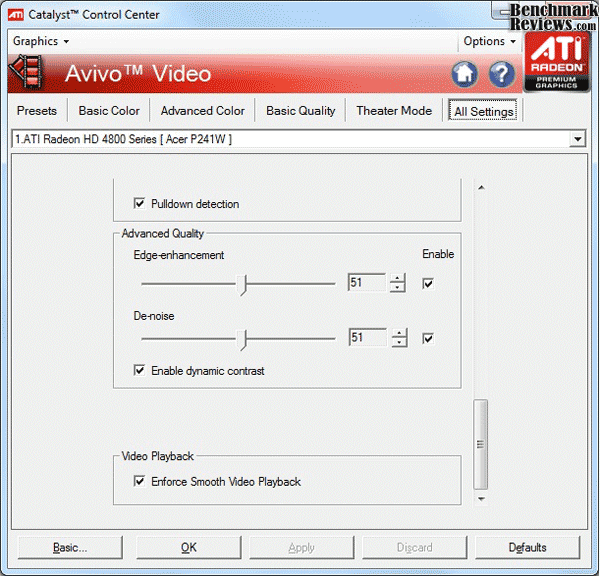The image size is (600, 576).
Task: Switch to the Basic Color tab
Action: click(109, 111)
